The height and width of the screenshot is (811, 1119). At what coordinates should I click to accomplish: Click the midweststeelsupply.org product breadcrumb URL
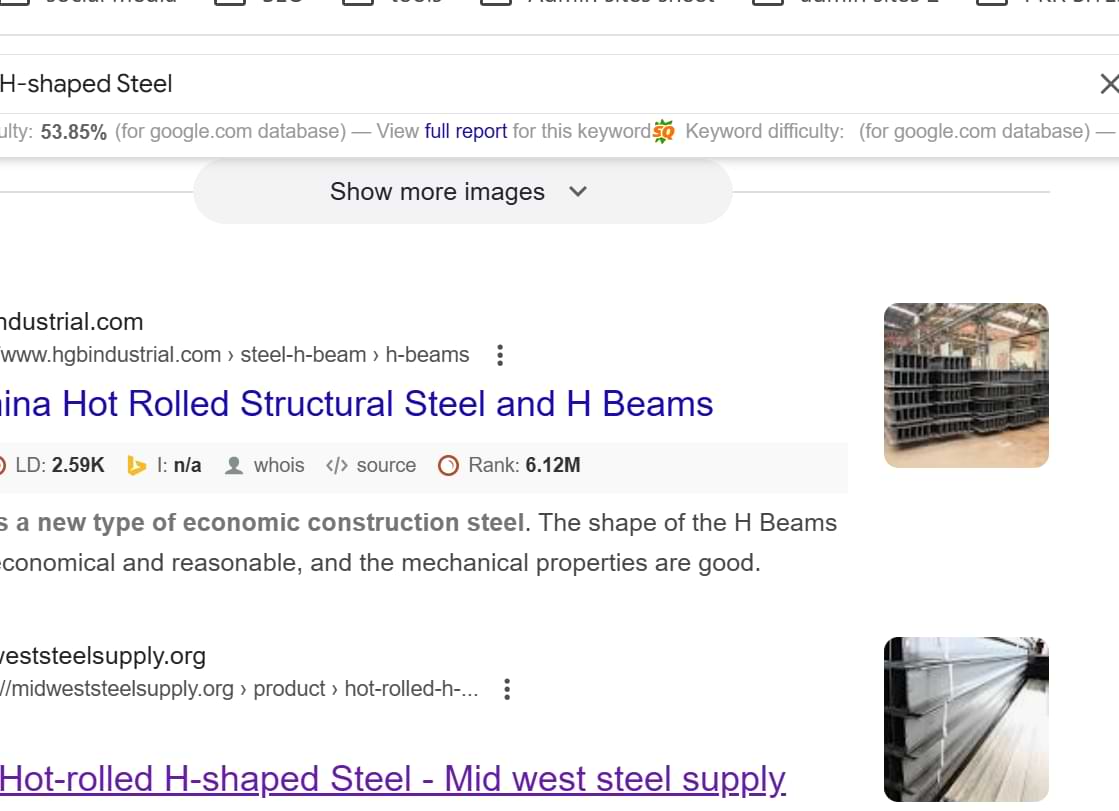pos(240,689)
